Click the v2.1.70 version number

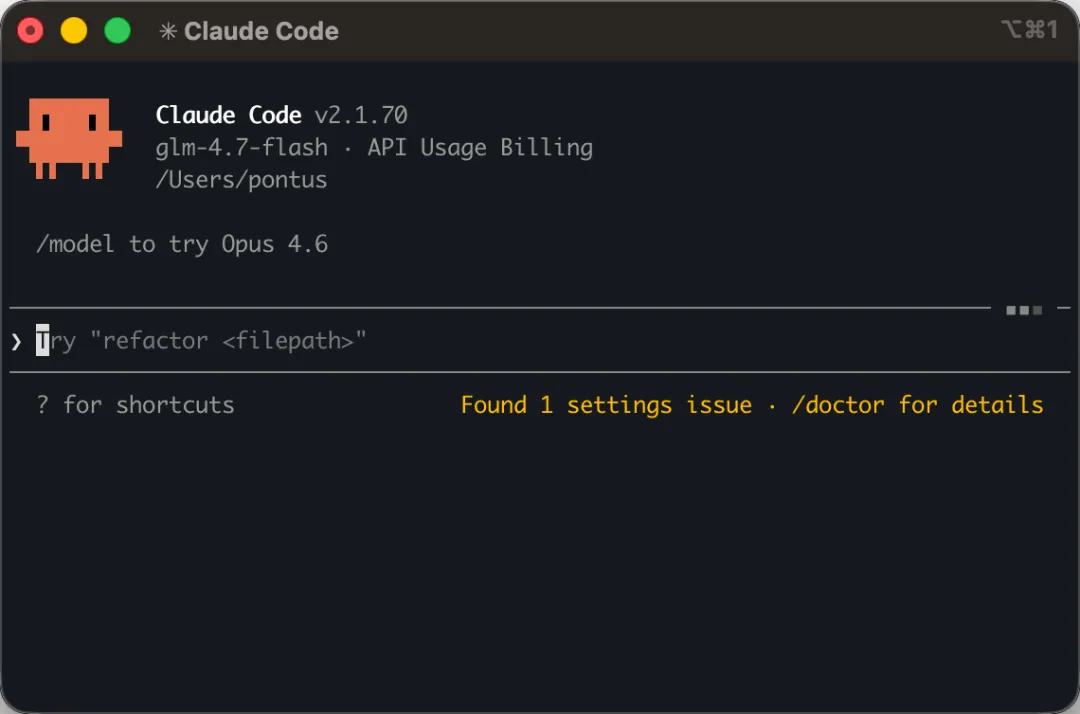point(361,115)
